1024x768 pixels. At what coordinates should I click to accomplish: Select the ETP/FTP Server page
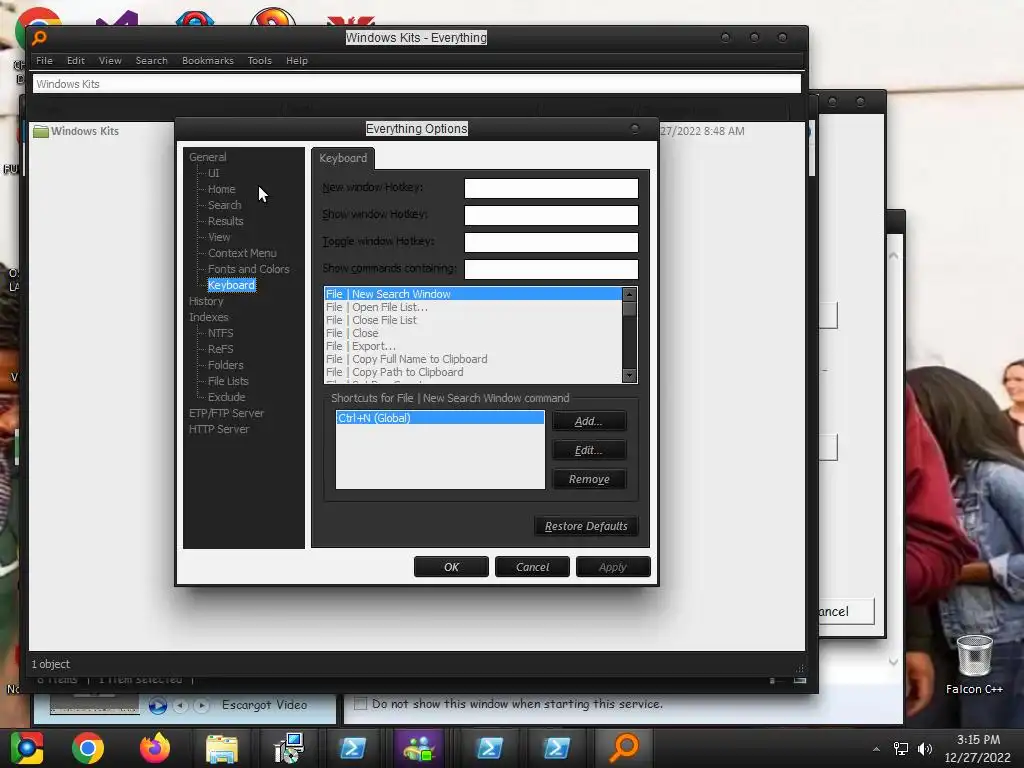tap(226, 413)
